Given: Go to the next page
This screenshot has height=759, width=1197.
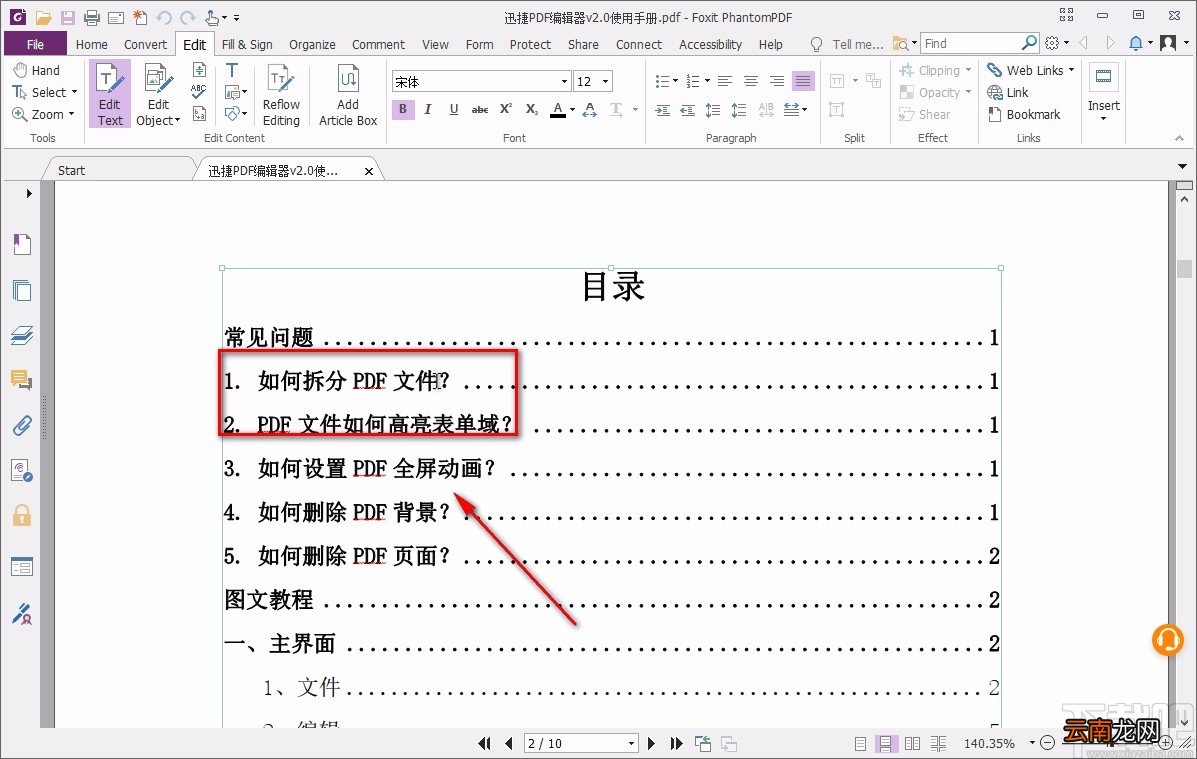Looking at the screenshot, I should coord(651,743).
